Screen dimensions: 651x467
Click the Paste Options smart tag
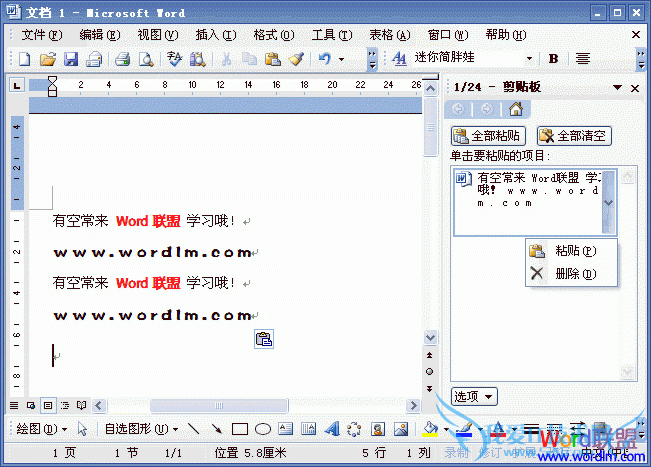pos(264,339)
